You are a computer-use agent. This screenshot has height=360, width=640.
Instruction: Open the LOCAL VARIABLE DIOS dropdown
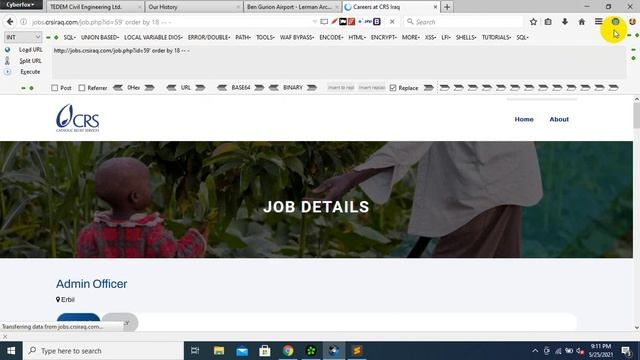[153, 37]
